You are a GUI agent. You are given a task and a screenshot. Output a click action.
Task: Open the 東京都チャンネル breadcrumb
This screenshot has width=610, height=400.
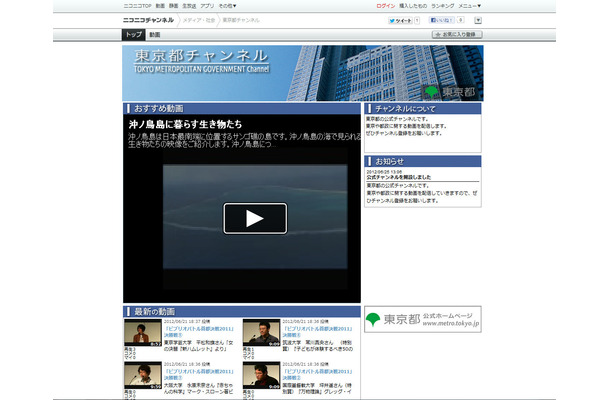coord(241,20)
